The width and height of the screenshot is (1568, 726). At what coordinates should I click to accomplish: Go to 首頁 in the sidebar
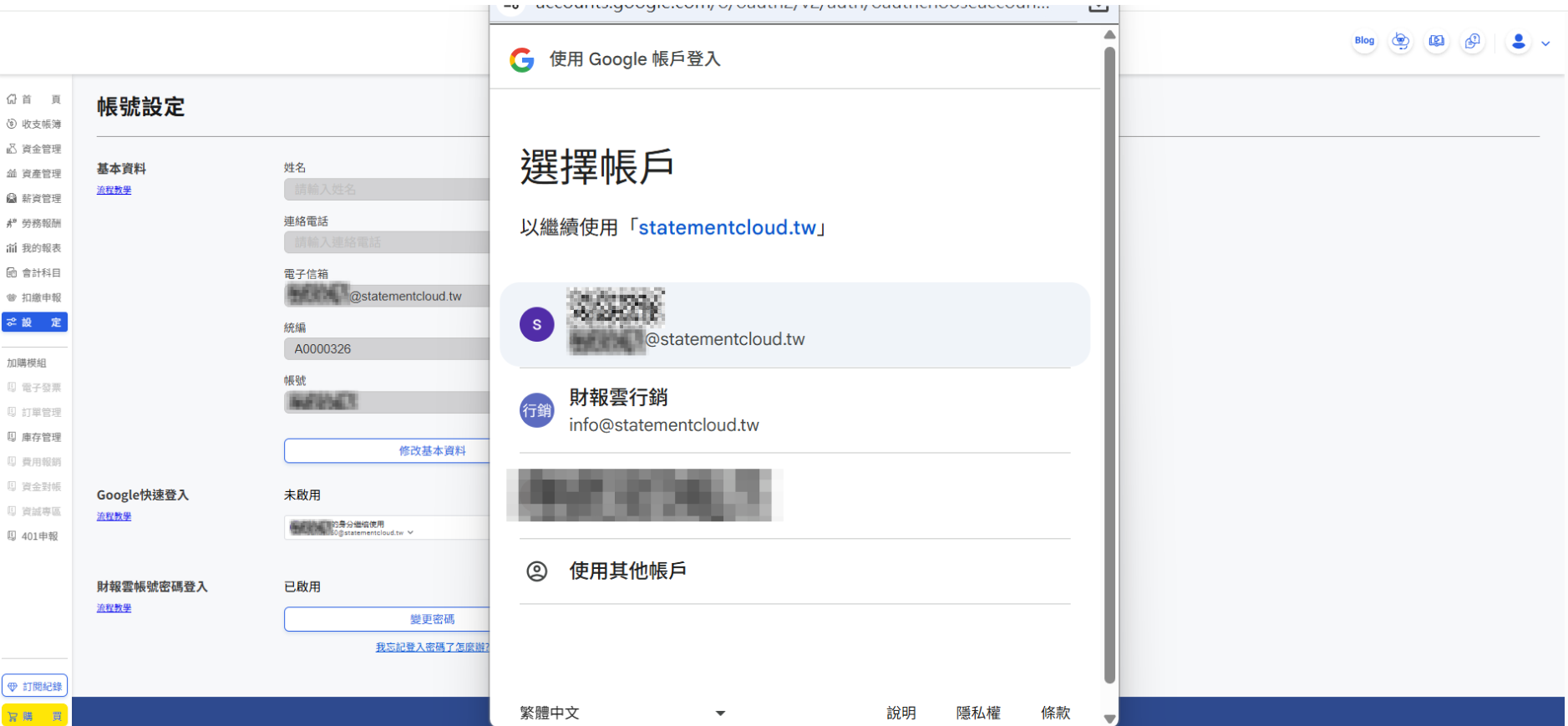(34, 99)
